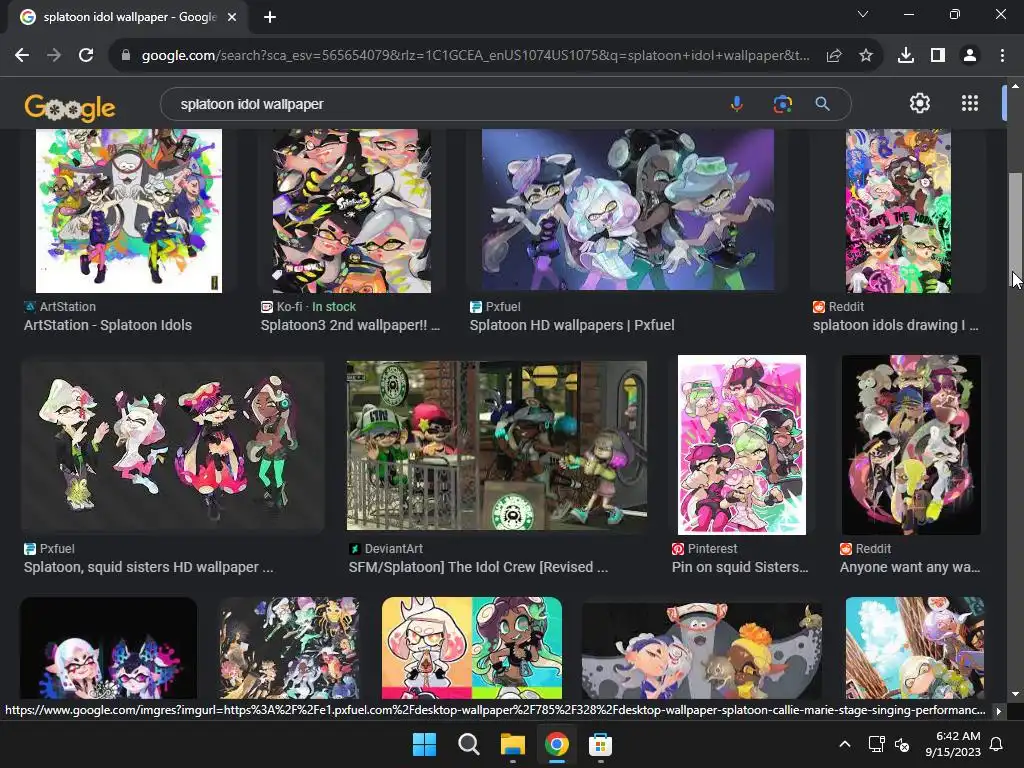Open Google quick settings gear
1024x768 pixels.
tap(920, 103)
